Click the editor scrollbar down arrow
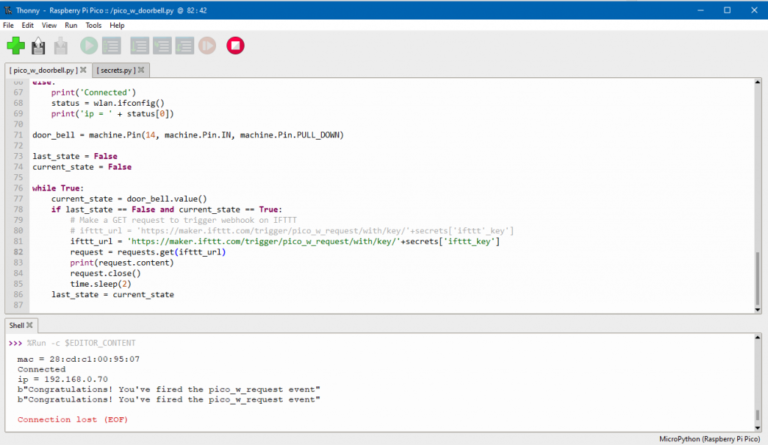This screenshot has height=445, width=768. [x=758, y=309]
